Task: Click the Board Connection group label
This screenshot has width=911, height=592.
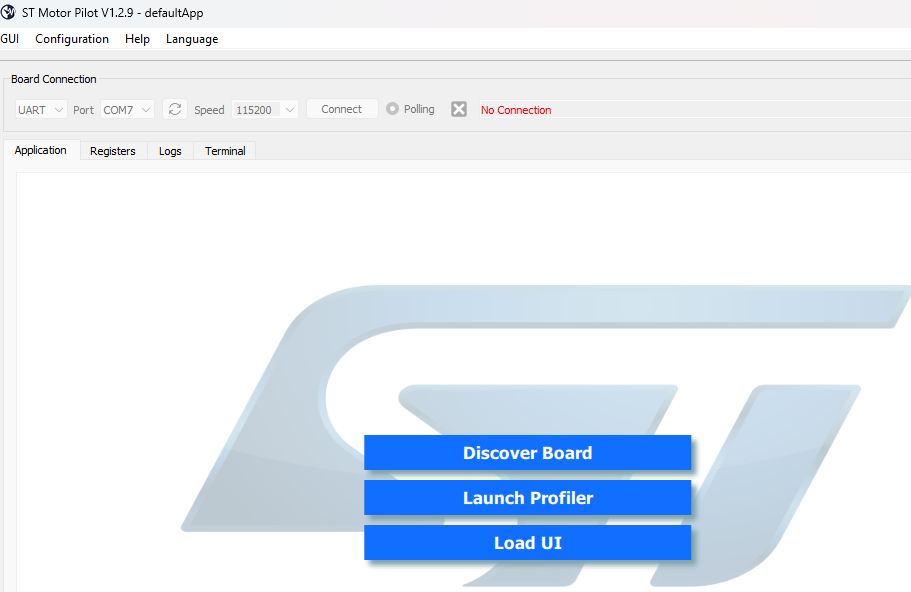Action: [53, 79]
